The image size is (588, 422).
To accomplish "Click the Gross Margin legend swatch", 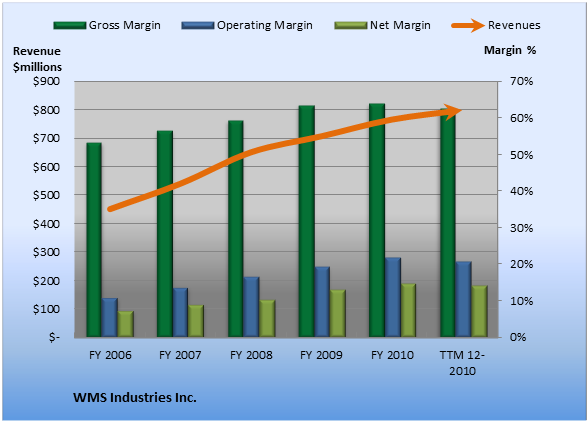I will [70, 26].
